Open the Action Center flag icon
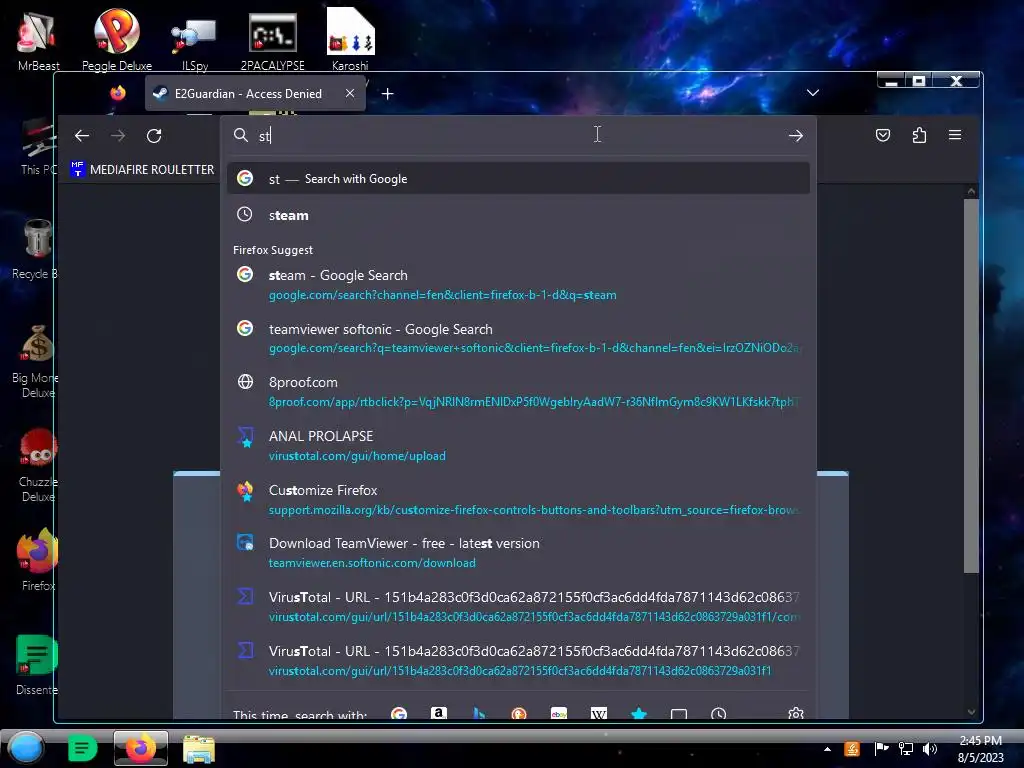This screenshot has width=1024, height=768. point(881,749)
